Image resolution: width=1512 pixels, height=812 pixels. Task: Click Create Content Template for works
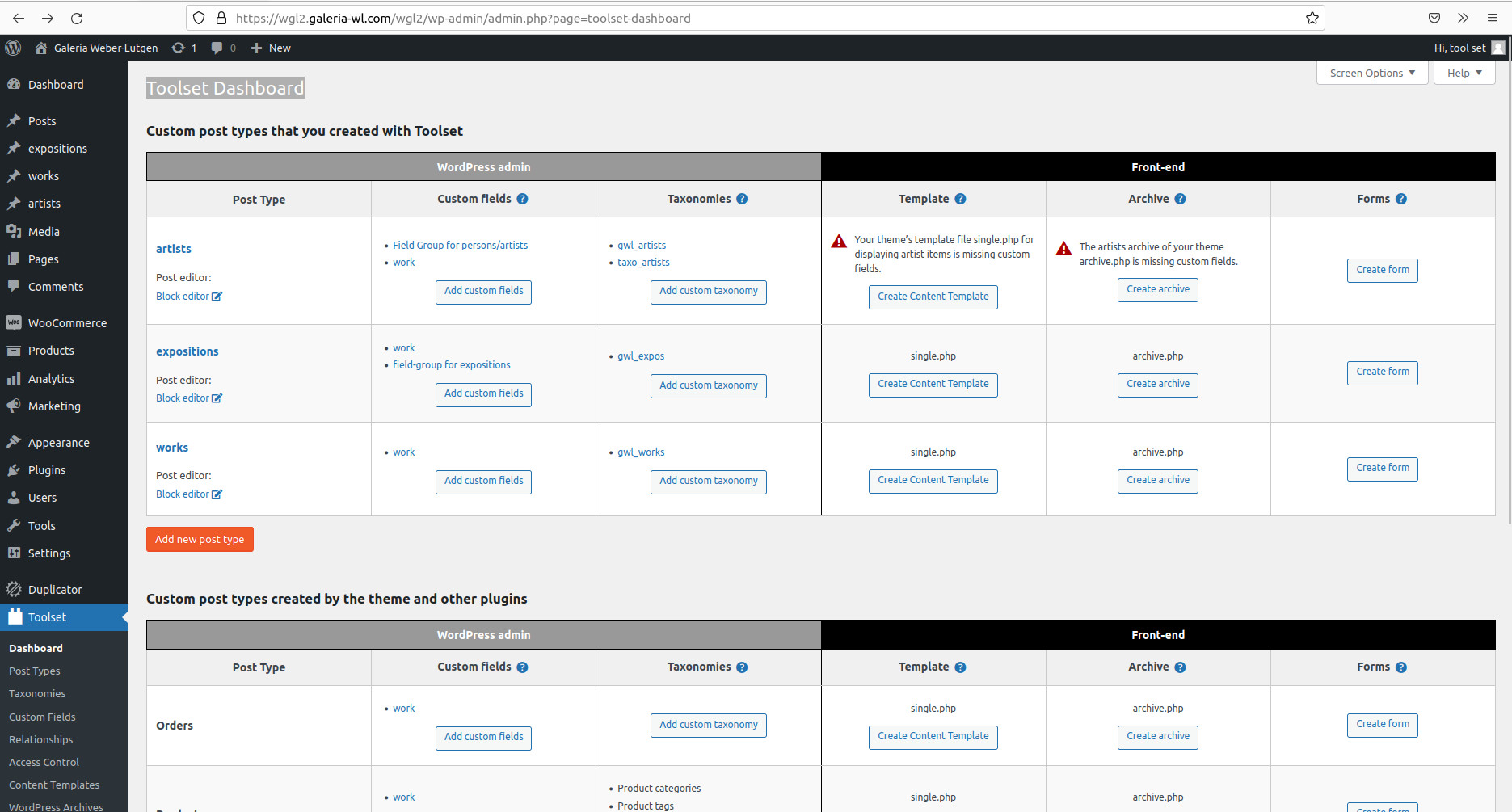[x=933, y=481]
